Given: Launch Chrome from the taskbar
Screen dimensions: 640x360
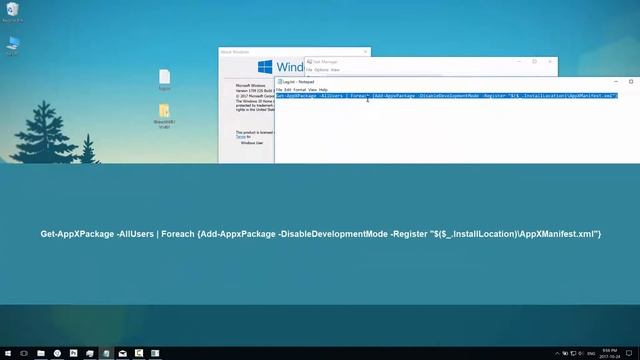Looking at the screenshot, I should click(x=57, y=353).
